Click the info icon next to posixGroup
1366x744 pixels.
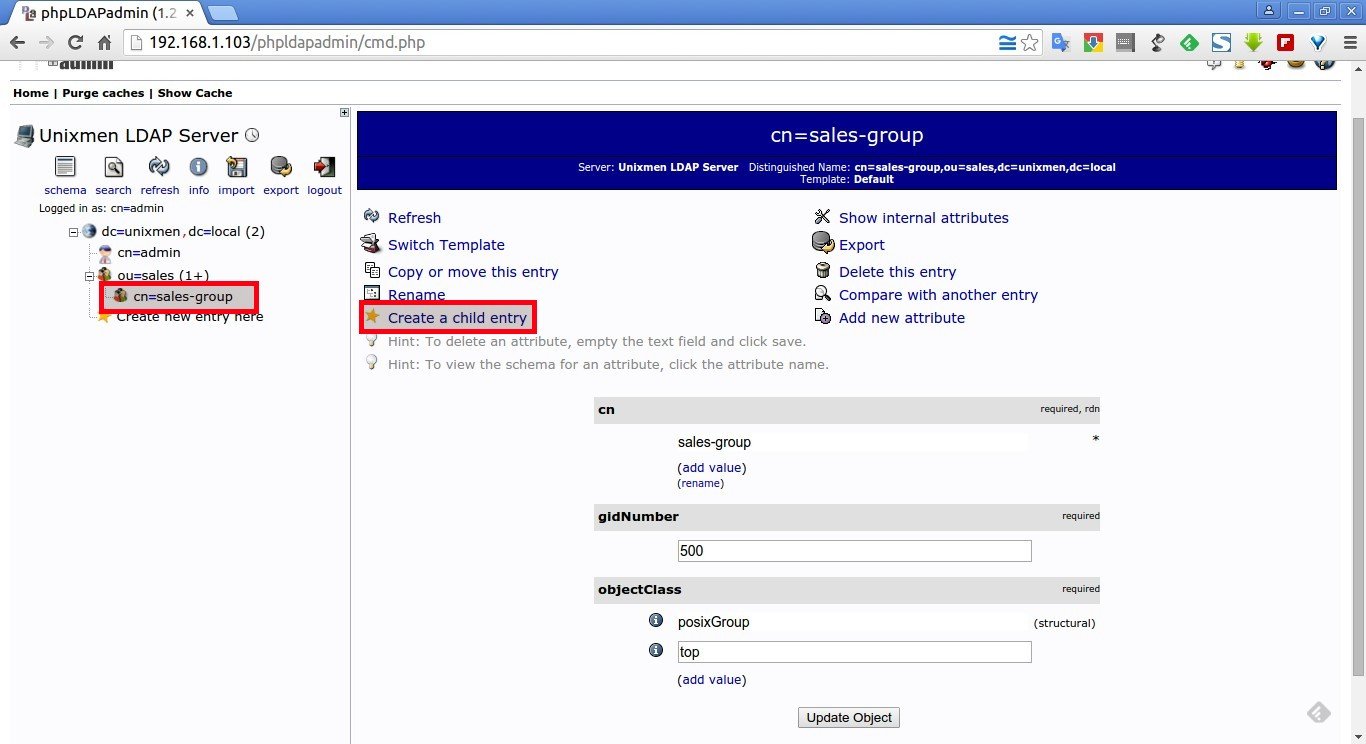pos(656,621)
